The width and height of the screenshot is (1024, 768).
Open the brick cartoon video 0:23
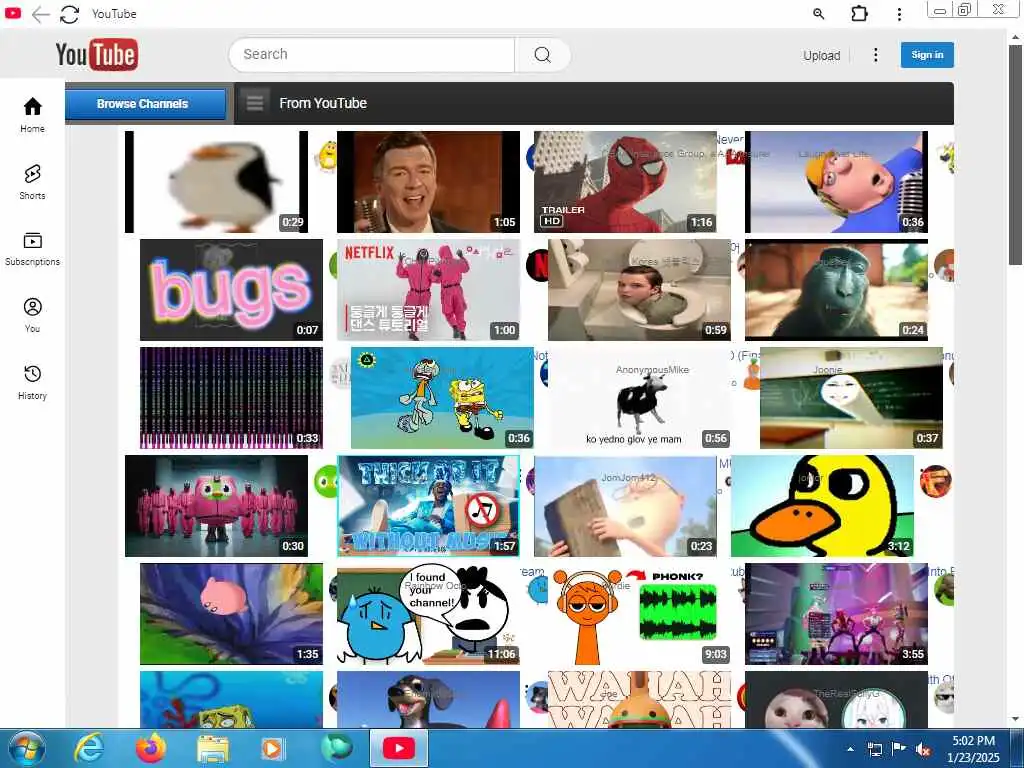tap(625, 505)
